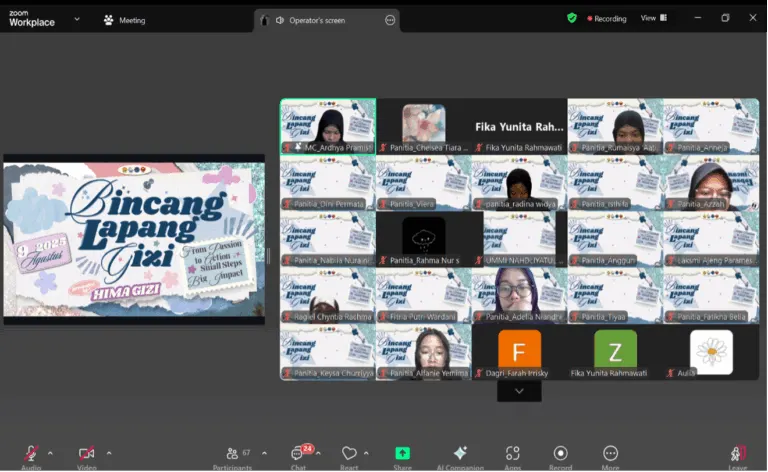This screenshot has height=472, width=768.
Task: Toggle the muted Audio microphone
Action: tap(31, 453)
